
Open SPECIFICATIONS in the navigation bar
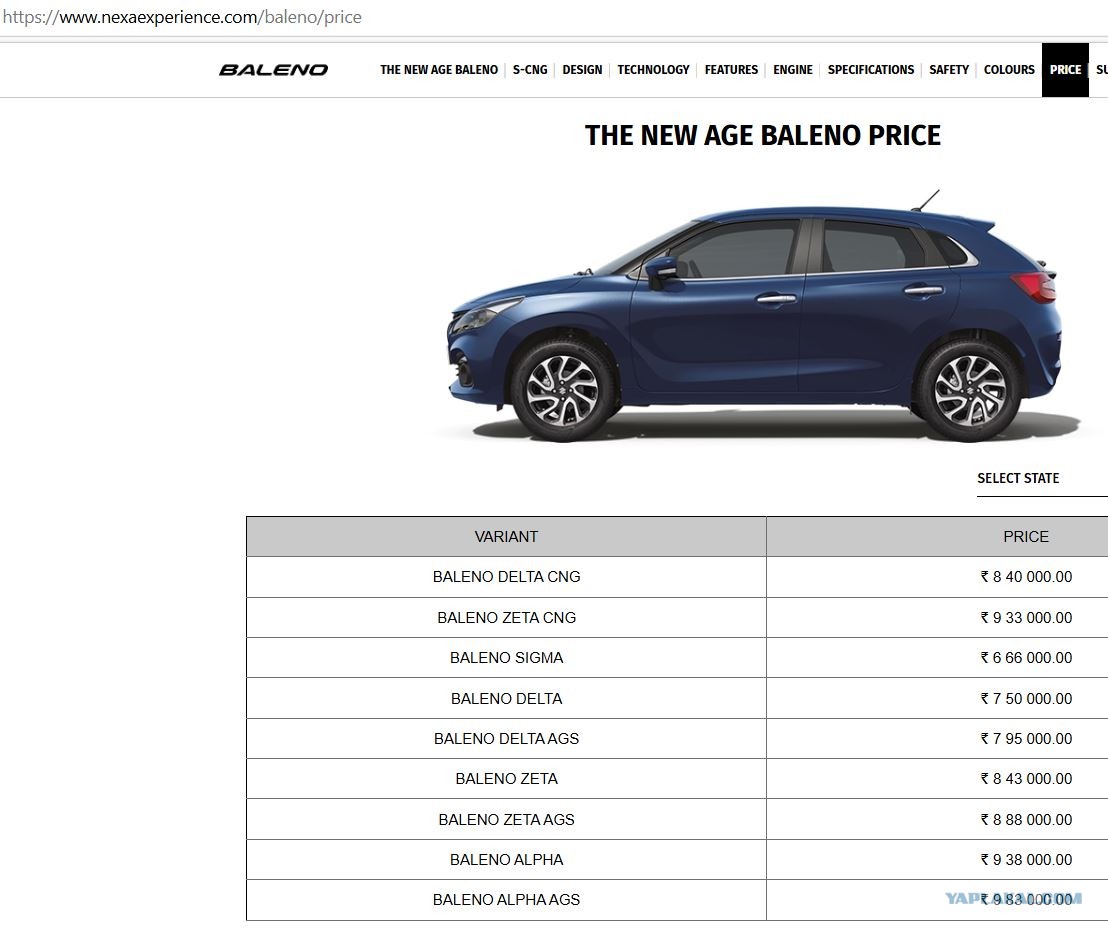pos(871,70)
